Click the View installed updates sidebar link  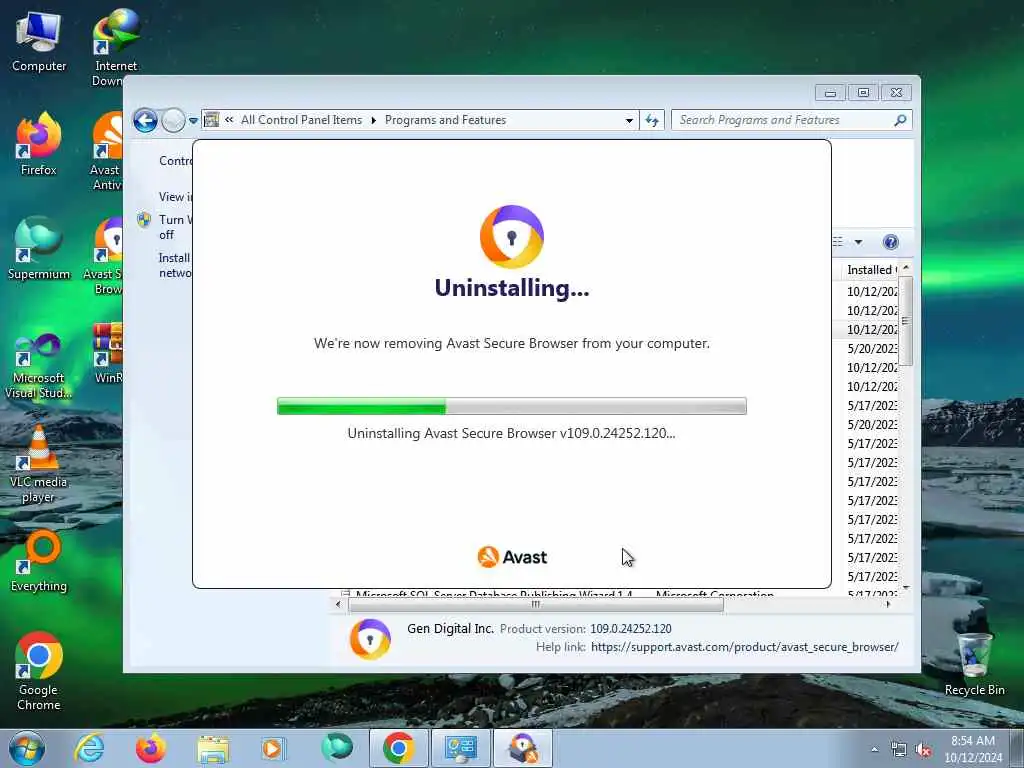click(x=176, y=197)
